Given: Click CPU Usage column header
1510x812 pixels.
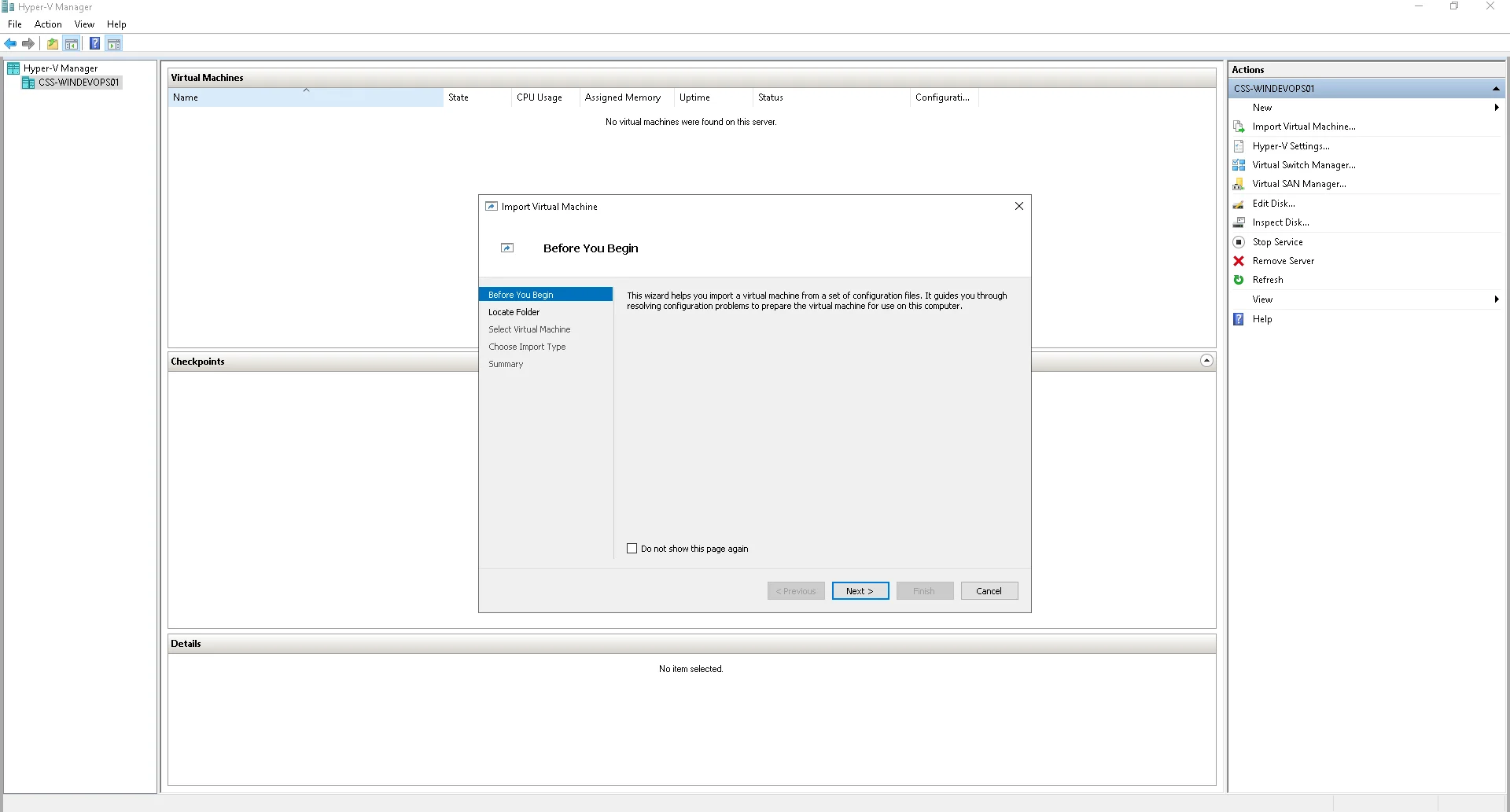Looking at the screenshot, I should 546,97.
